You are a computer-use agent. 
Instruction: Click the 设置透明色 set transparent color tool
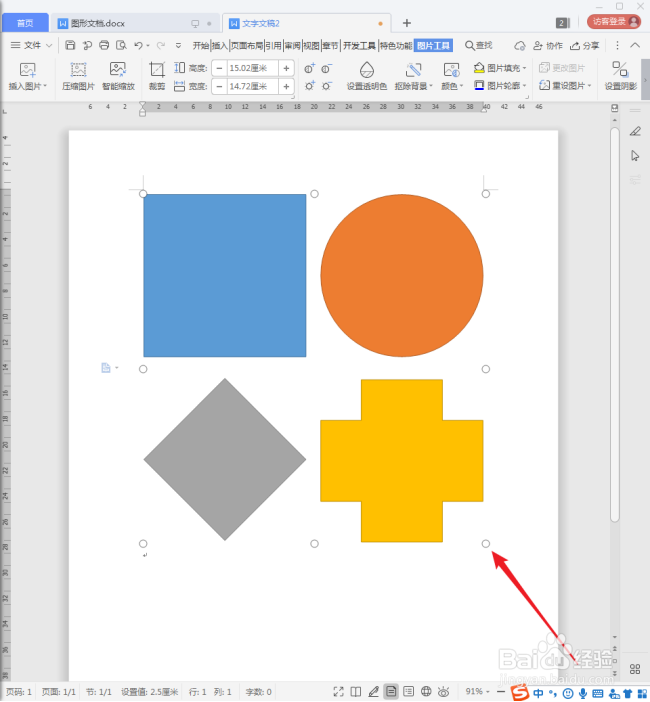click(x=367, y=77)
